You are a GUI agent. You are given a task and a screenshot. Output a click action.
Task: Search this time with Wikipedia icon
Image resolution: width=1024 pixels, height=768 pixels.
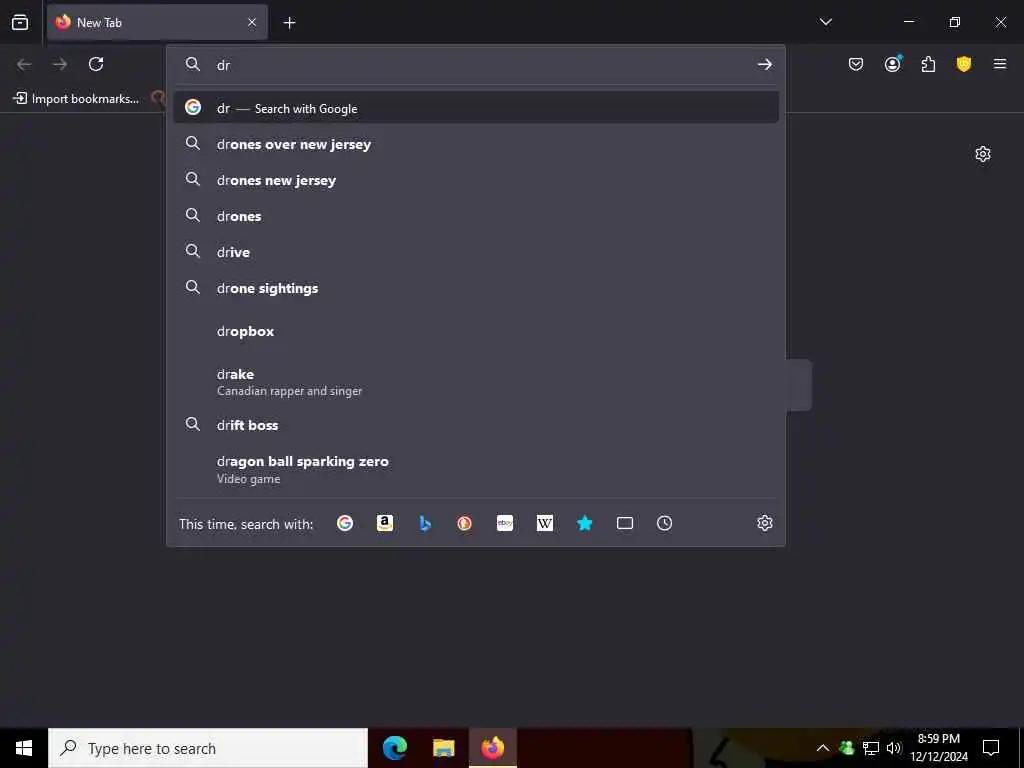pos(545,523)
